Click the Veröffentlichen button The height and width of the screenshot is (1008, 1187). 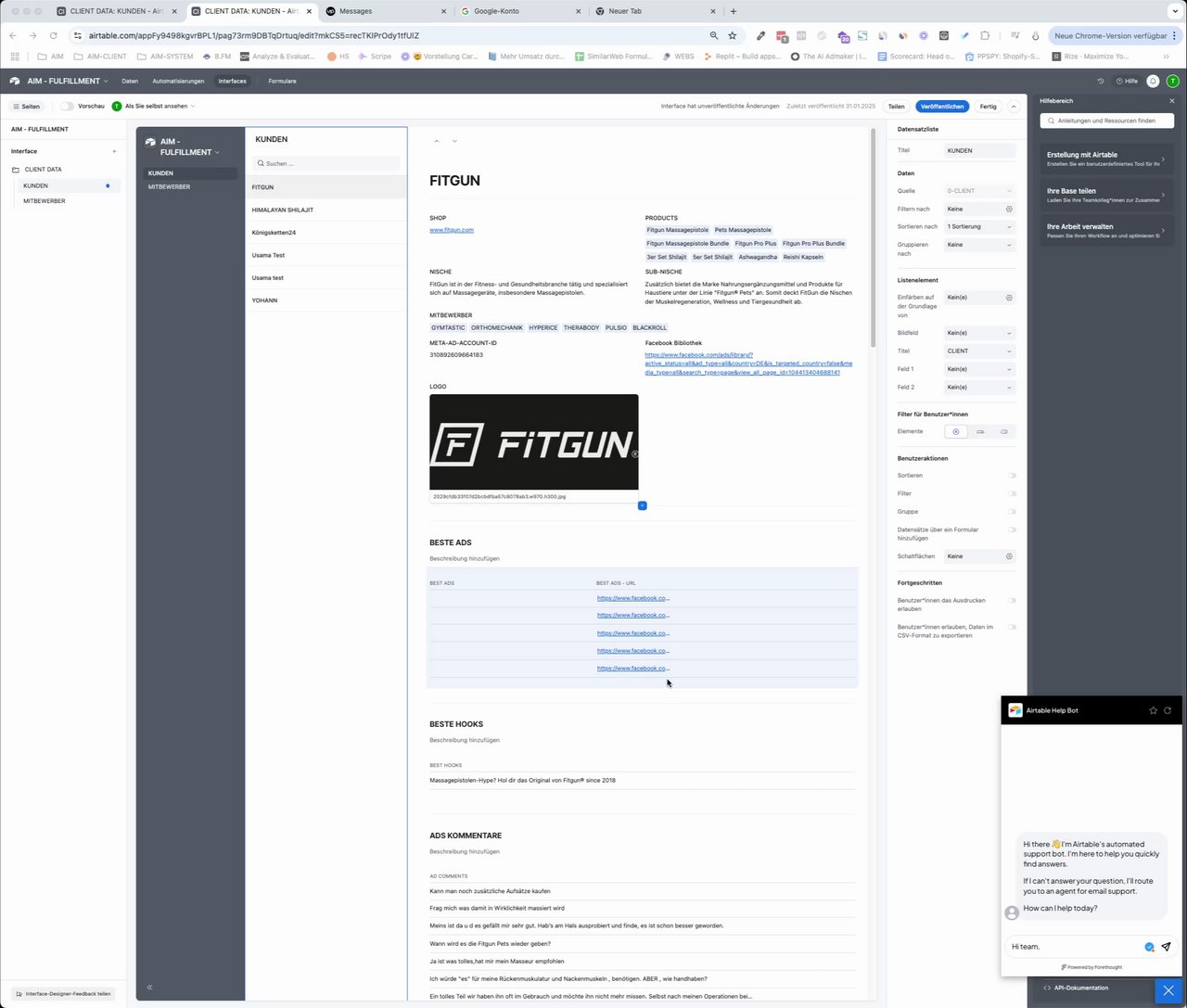tap(942, 107)
